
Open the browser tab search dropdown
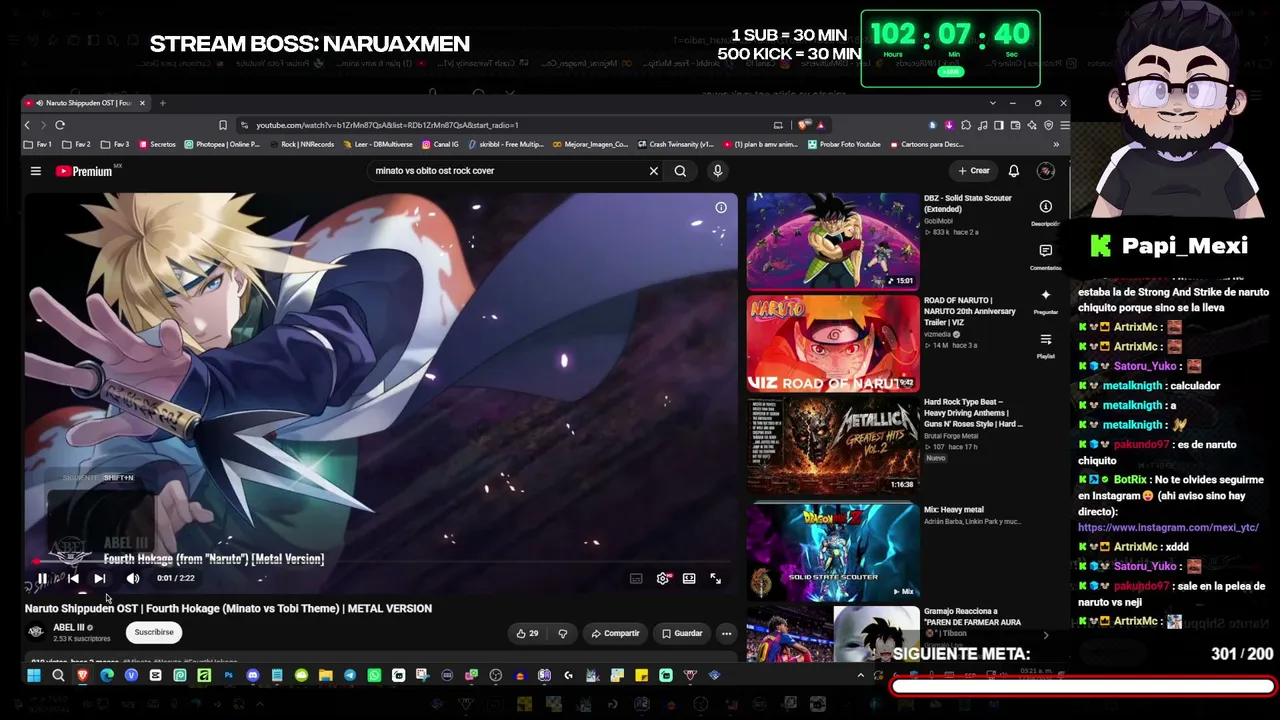tap(992, 103)
